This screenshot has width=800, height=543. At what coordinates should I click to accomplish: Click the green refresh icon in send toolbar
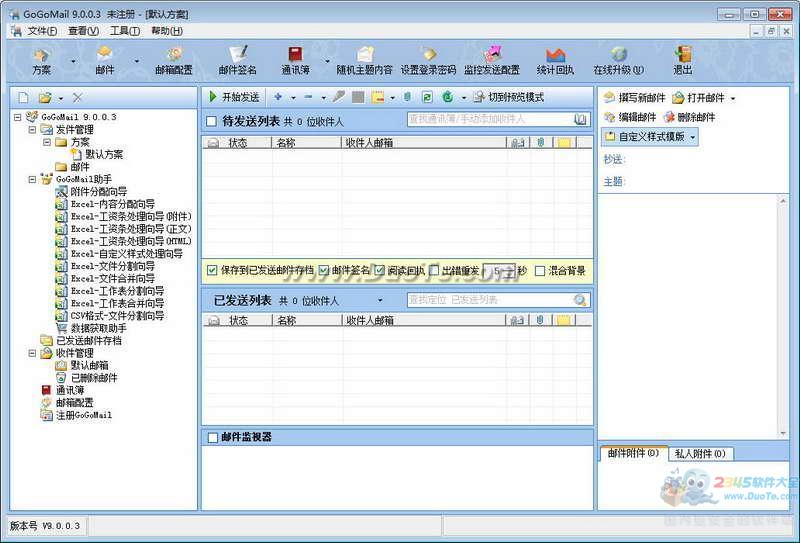tap(428, 97)
